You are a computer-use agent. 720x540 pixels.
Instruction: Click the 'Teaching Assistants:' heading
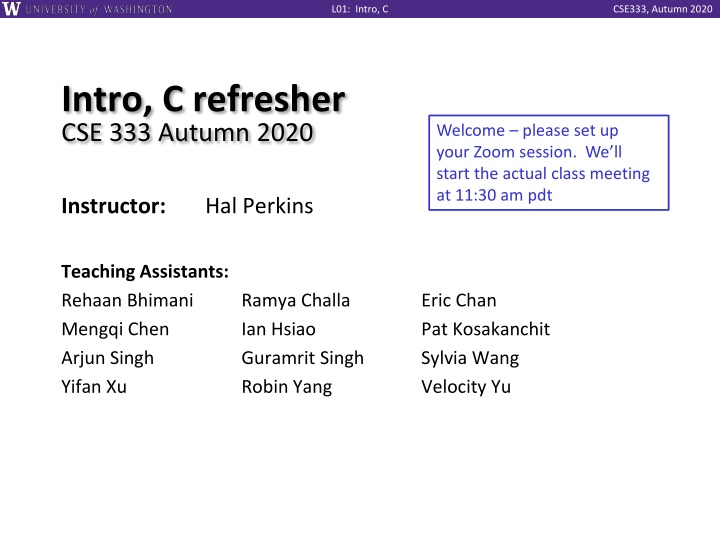[x=145, y=271]
